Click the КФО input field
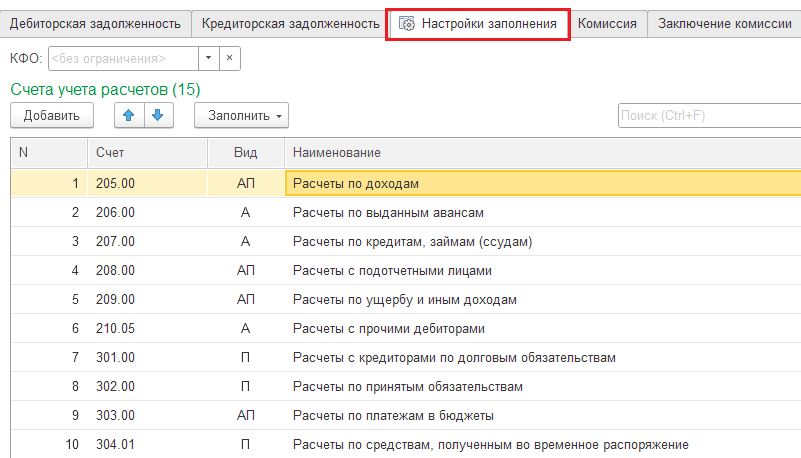This screenshot has width=801, height=458. click(123, 58)
